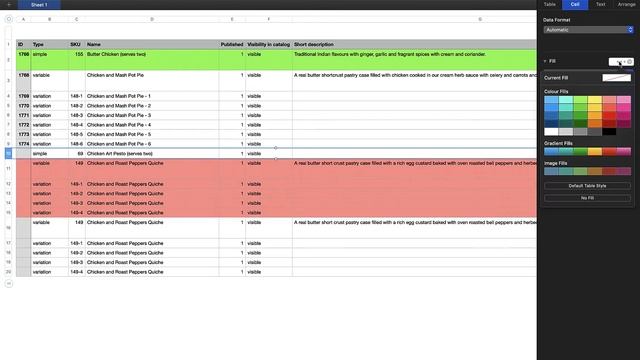Collapse the Fill section disclosure triangle
This screenshot has width=640, height=360.
coord(545,61)
